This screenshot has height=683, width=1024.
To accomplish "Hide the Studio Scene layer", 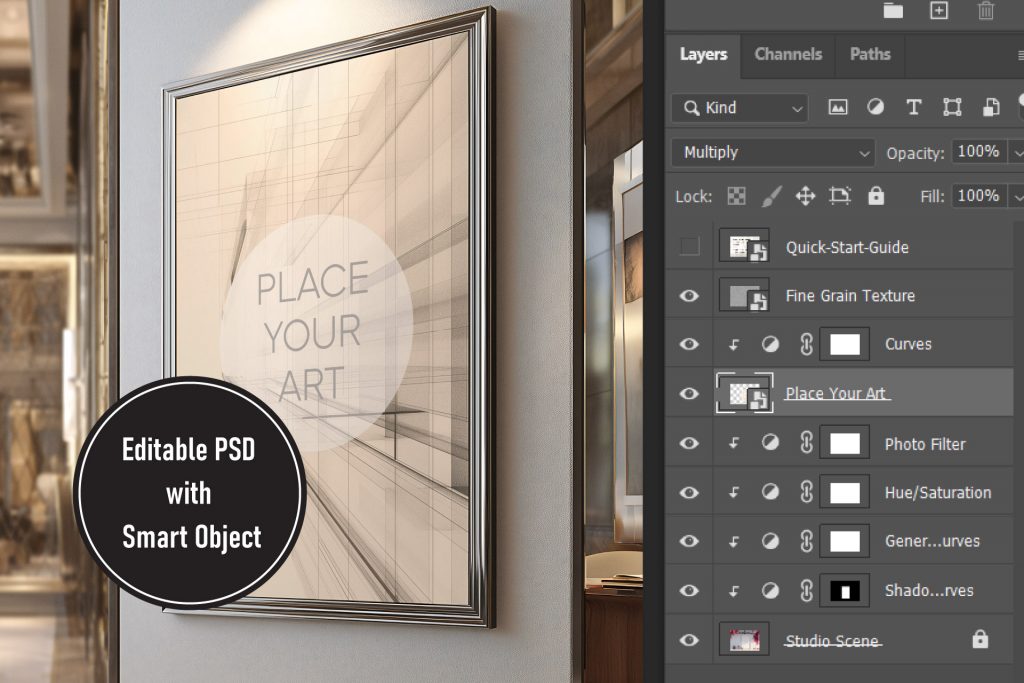I will (689, 640).
